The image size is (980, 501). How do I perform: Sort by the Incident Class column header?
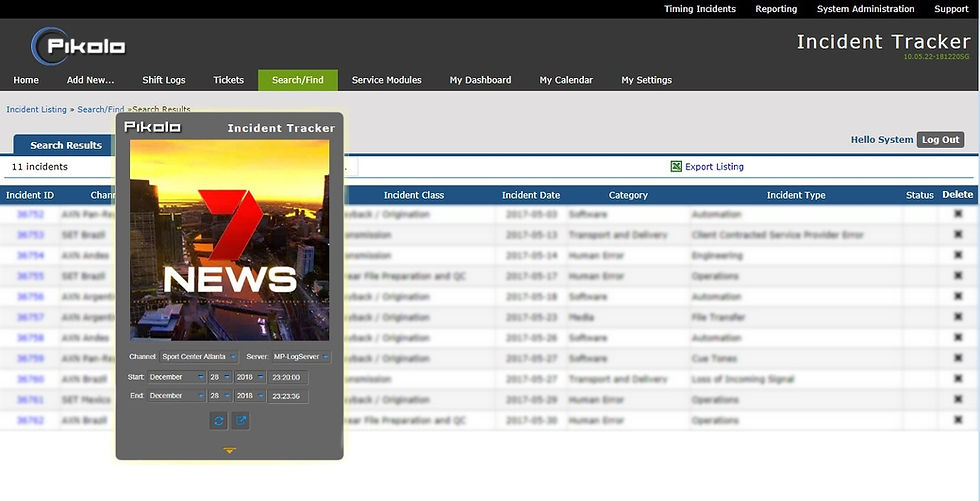coord(414,195)
